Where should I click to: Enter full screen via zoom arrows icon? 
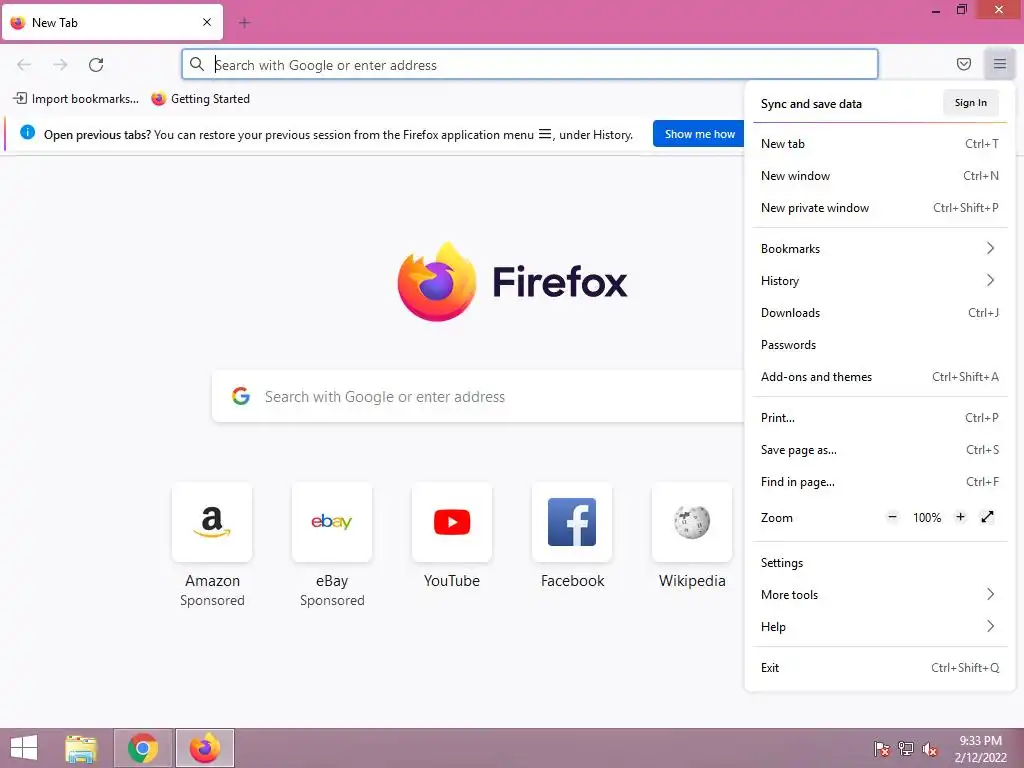pos(987,517)
